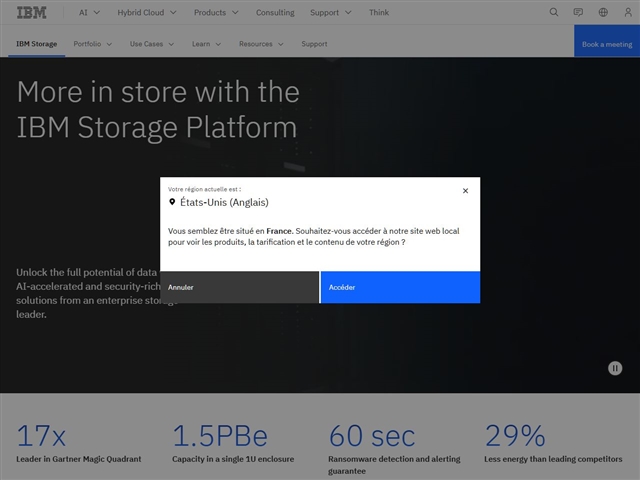Expand the AI menu
The width and height of the screenshot is (640, 480).
point(89,13)
